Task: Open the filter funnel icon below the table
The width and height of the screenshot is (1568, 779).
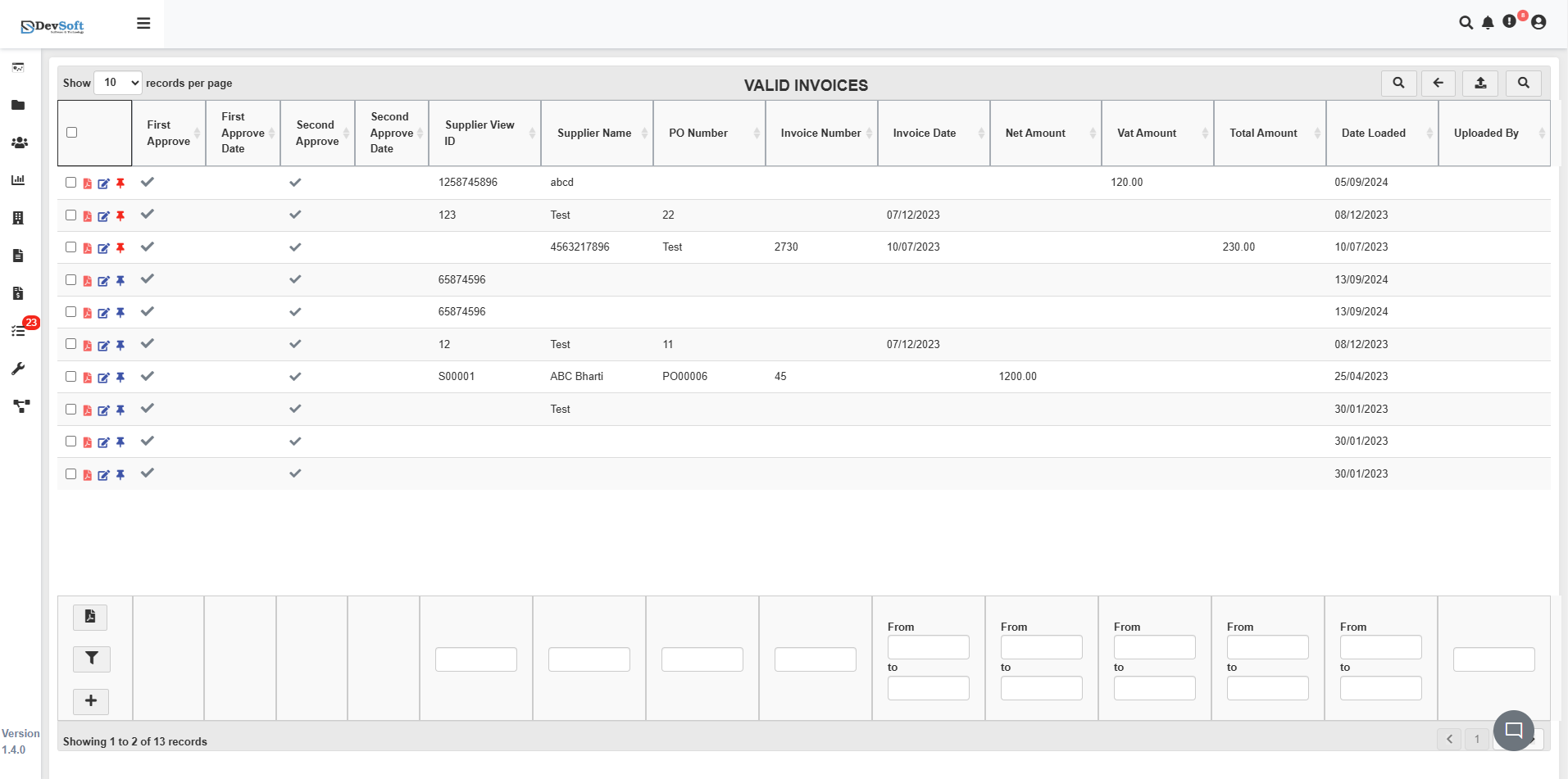Action: (91, 659)
